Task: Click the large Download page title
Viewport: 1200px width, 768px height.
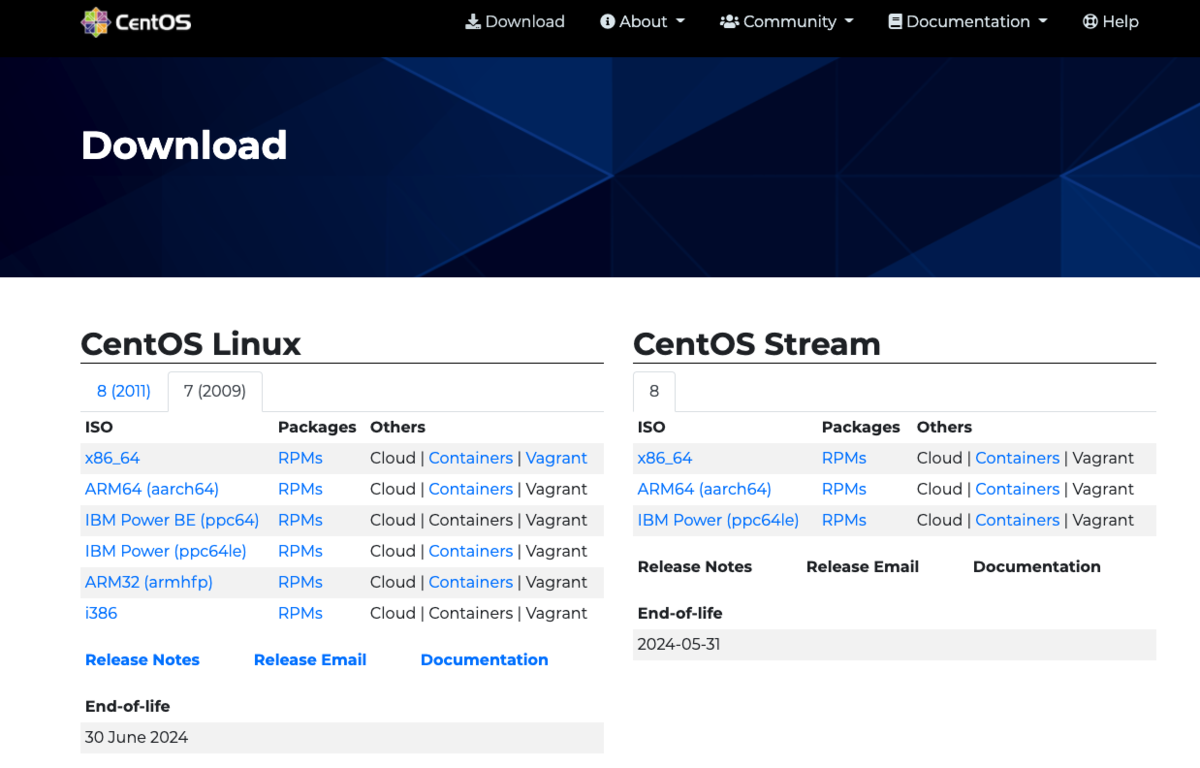Action: click(184, 146)
